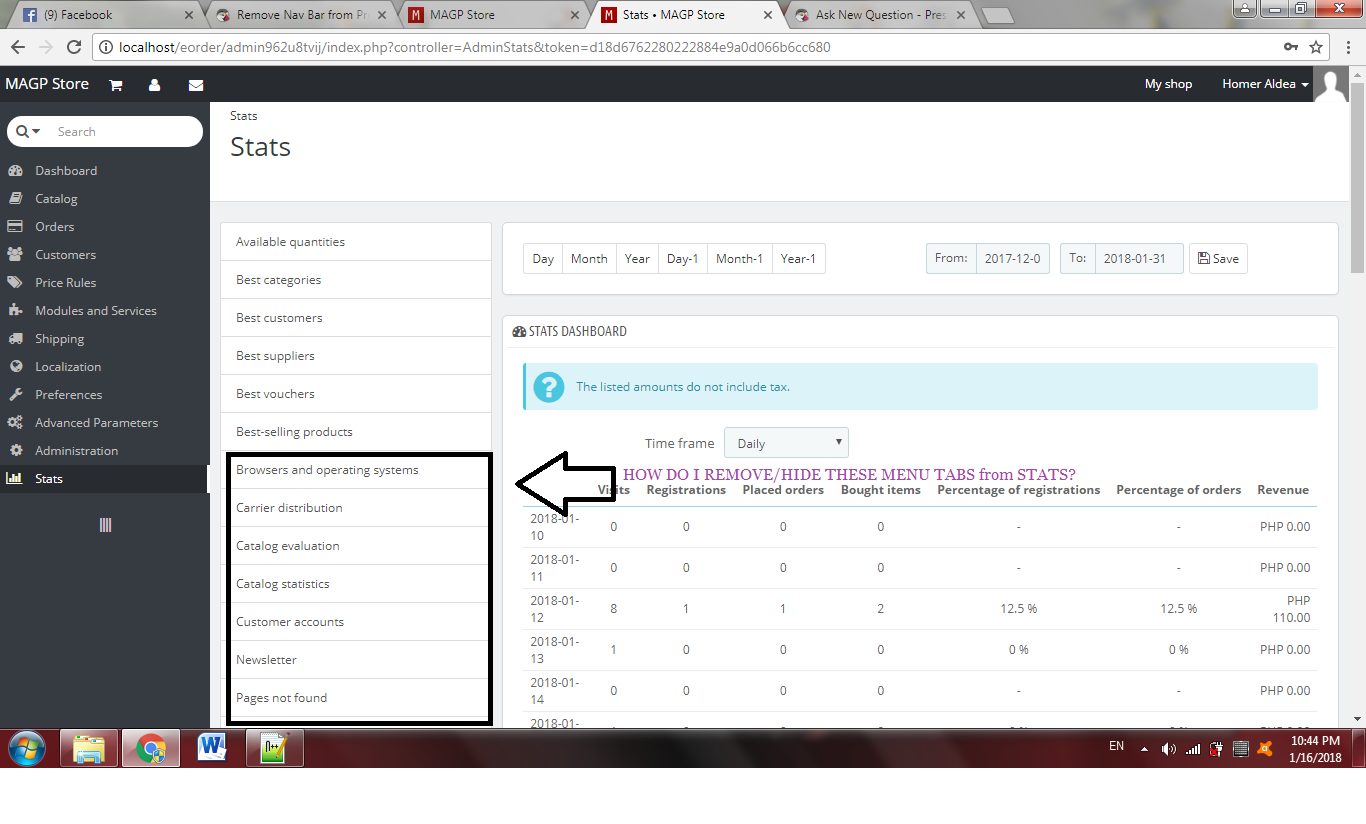Switch to the MAGP Store browser tab

pos(492,15)
